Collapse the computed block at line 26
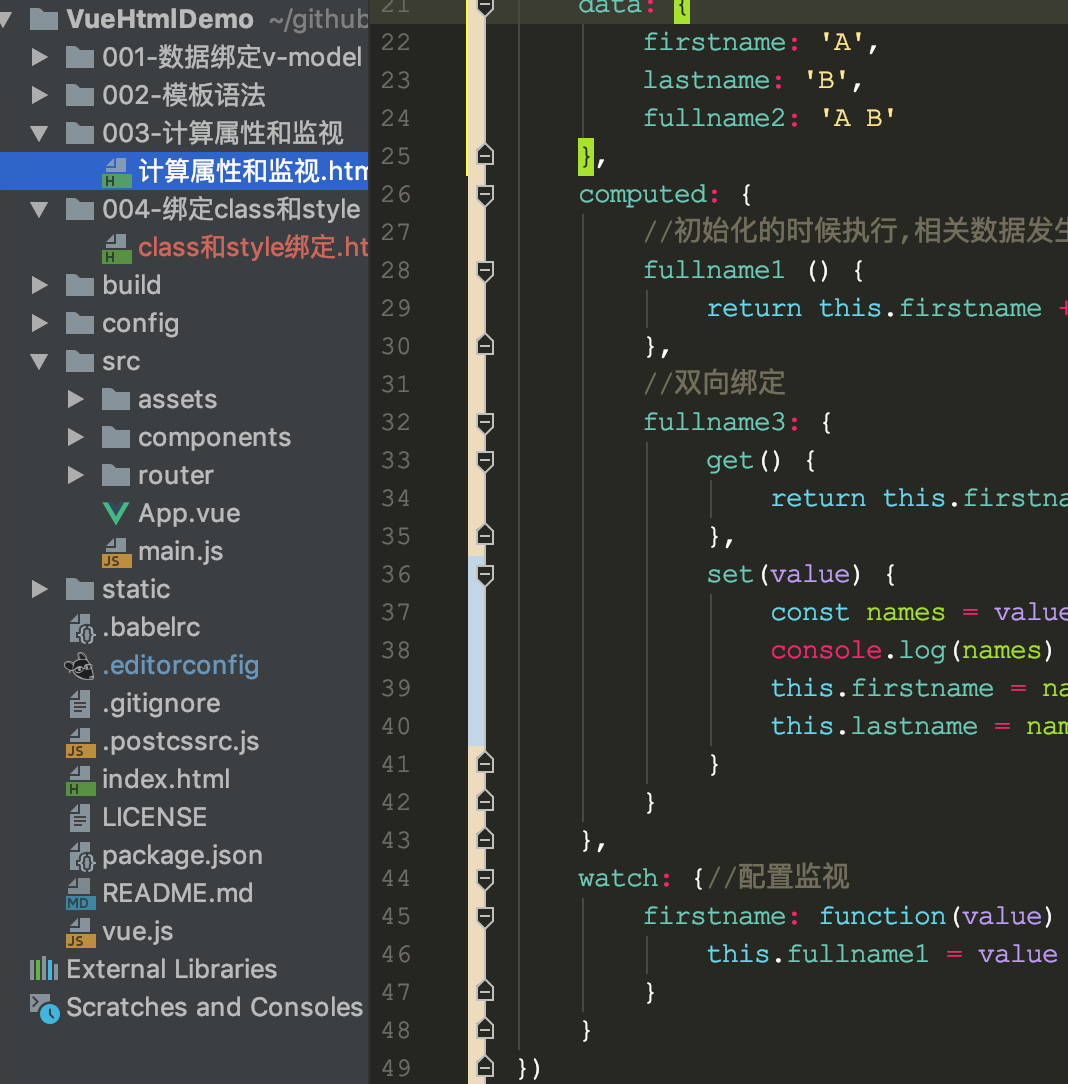The image size is (1068, 1084). [x=485, y=195]
